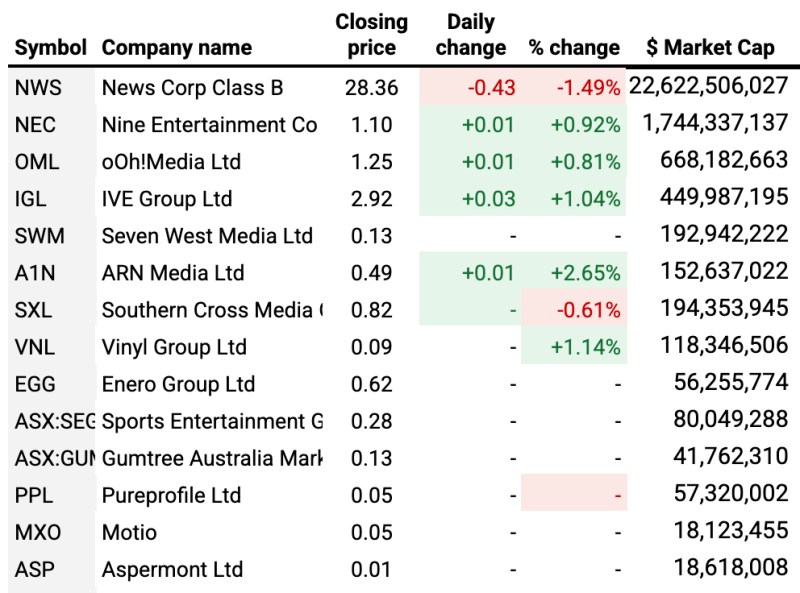
Task: Click News Corp market cap 22,622,506,027
Action: tap(709, 88)
